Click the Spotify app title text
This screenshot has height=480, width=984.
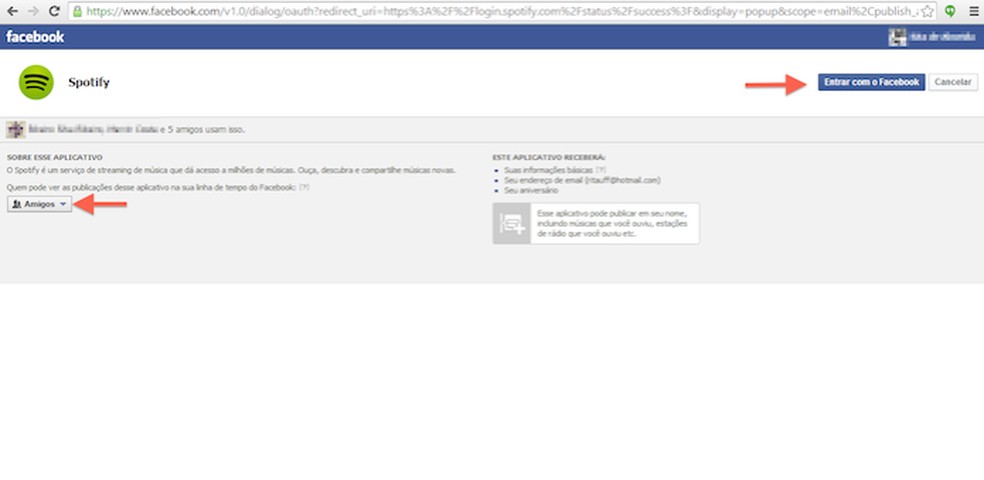tap(89, 82)
